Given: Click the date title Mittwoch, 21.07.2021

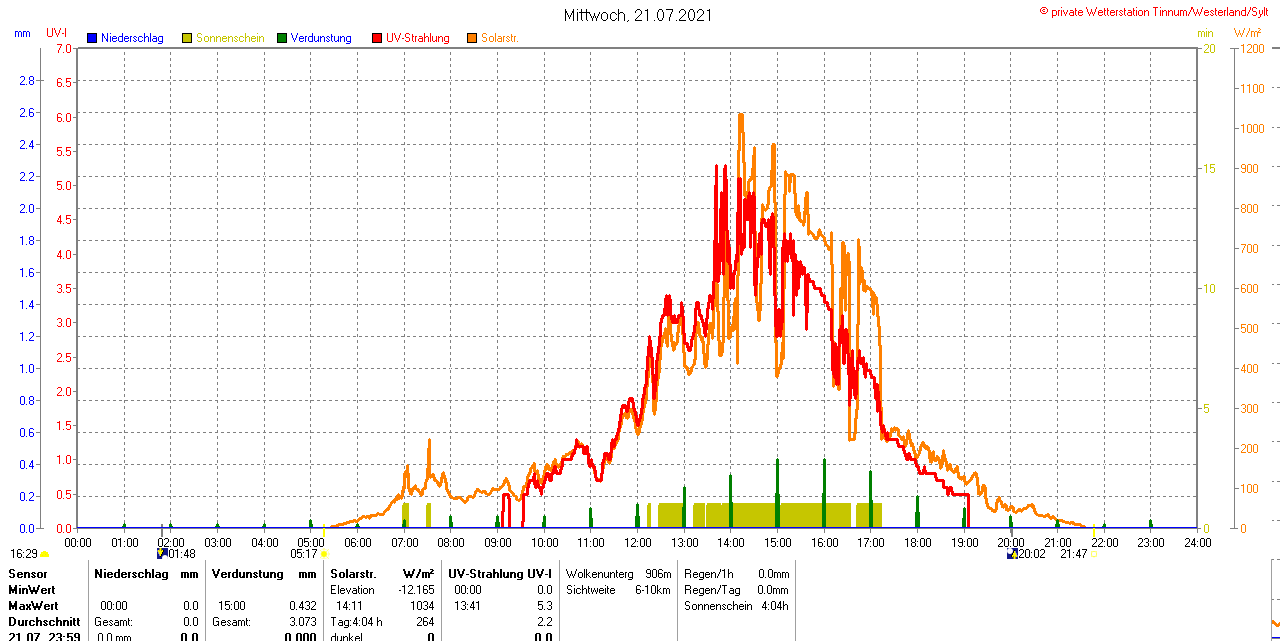Looking at the screenshot, I should pyautogui.click(x=639, y=15).
